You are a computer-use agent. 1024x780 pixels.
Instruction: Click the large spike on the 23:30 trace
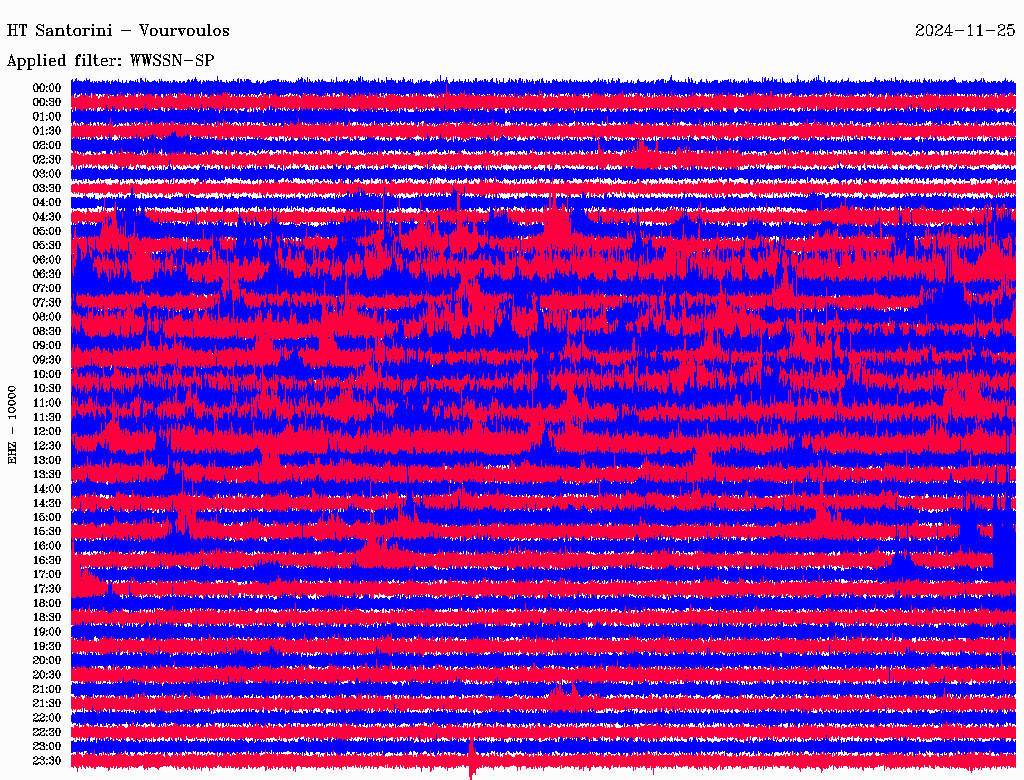click(x=471, y=759)
